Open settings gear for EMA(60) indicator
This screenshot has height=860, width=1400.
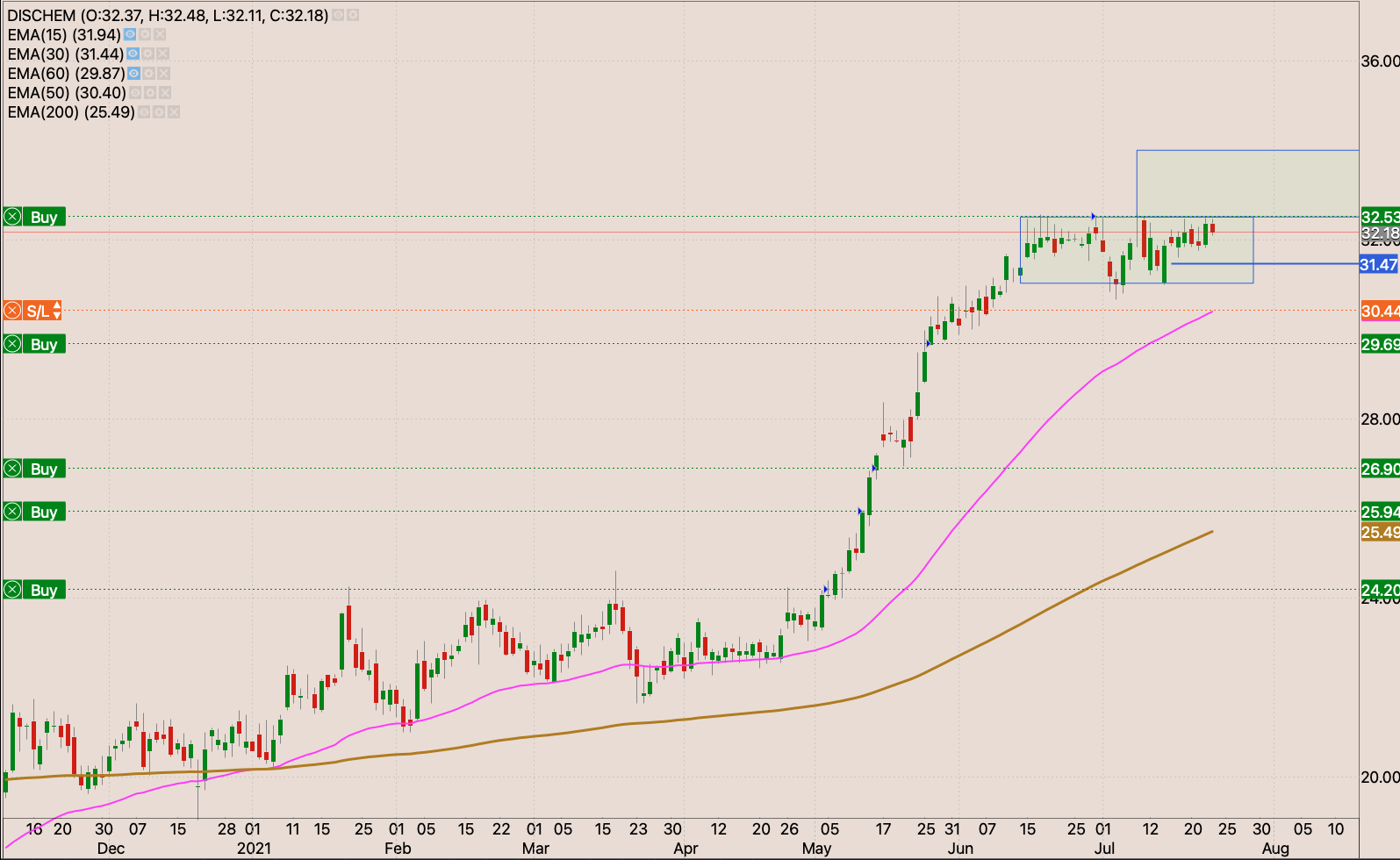149,74
